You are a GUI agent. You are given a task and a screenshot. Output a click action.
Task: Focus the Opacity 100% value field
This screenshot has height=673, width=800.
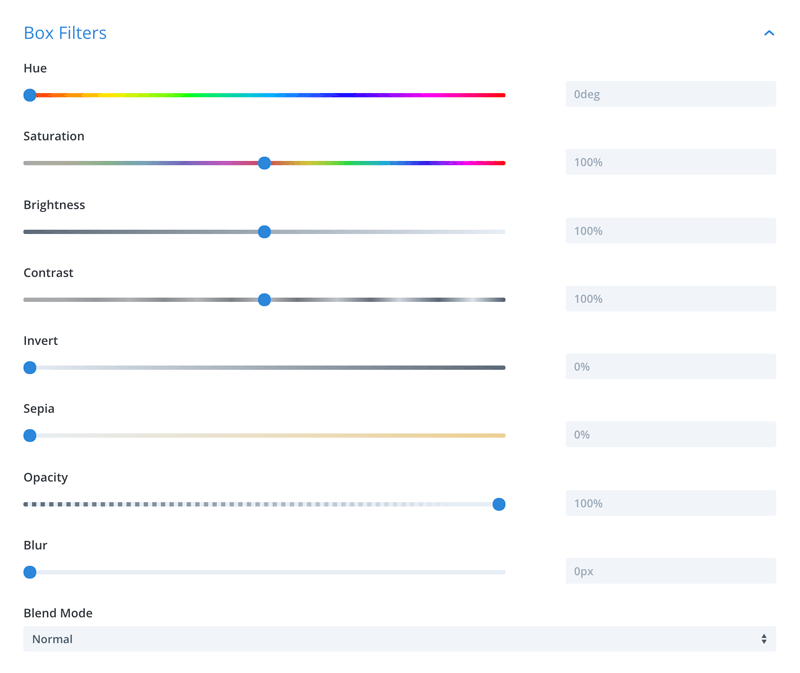click(x=671, y=503)
